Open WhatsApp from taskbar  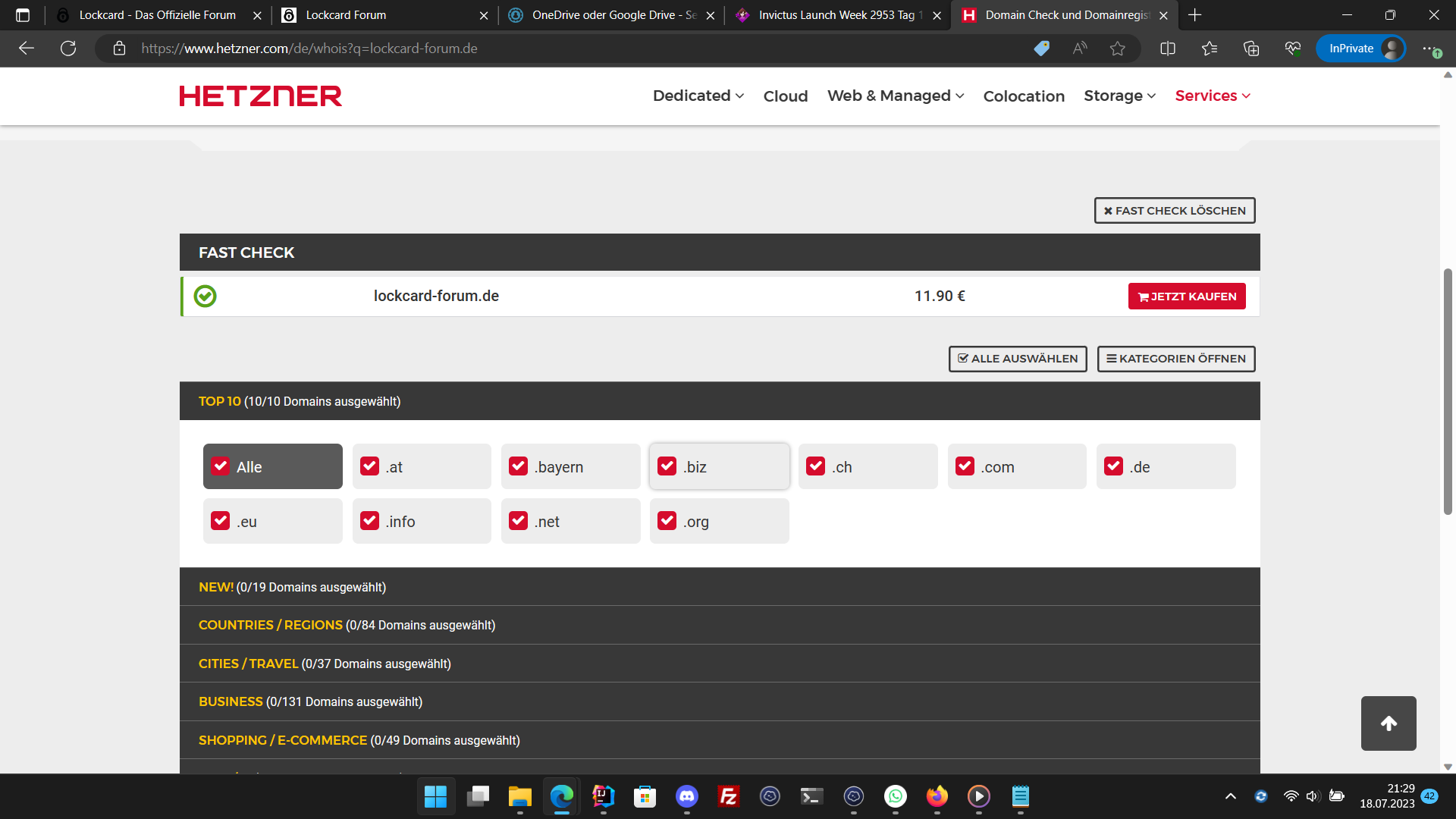click(896, 796)
